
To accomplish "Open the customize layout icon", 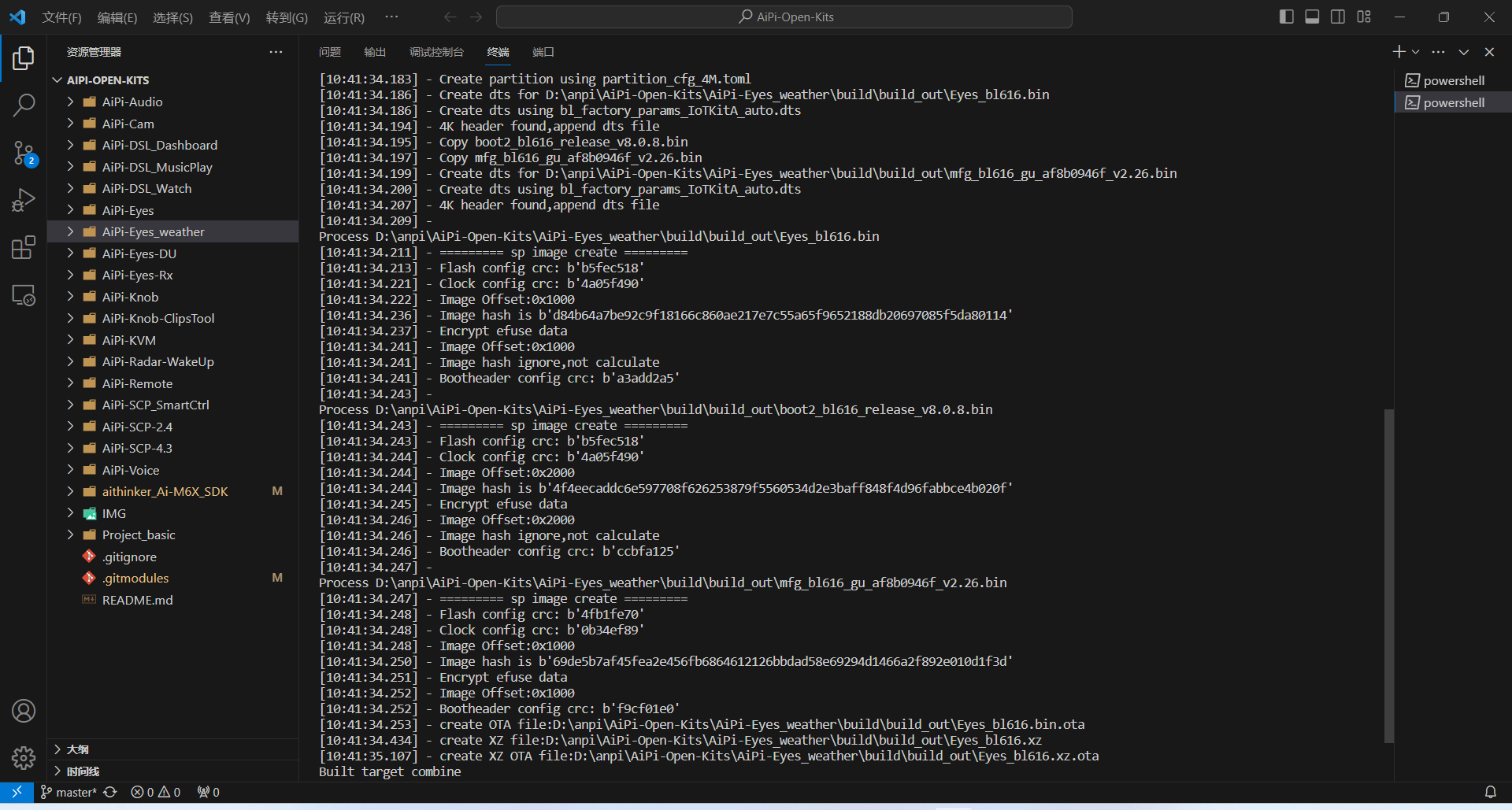I will (x=1364, y=17).
